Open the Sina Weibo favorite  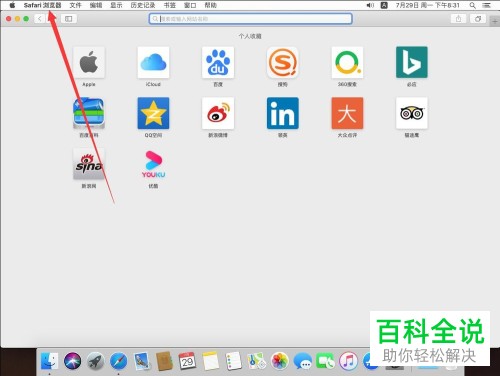[x=218, y=113]
